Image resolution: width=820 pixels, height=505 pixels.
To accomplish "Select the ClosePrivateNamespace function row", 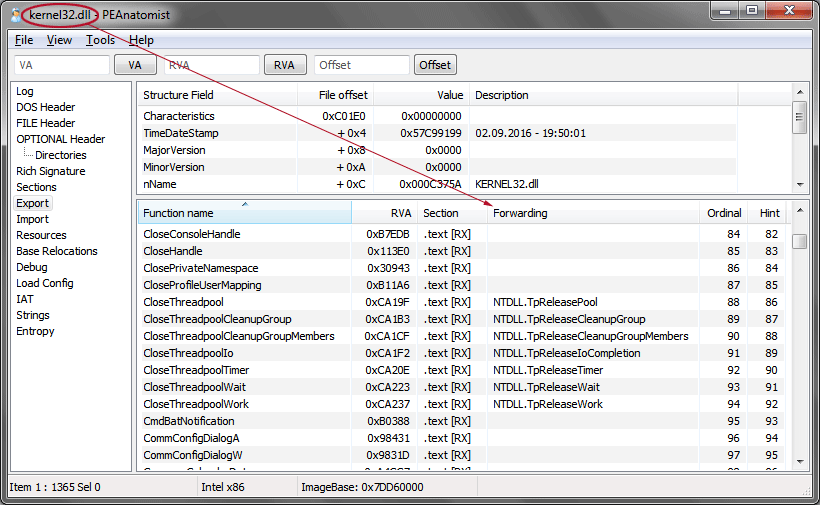I will [461, 268].
